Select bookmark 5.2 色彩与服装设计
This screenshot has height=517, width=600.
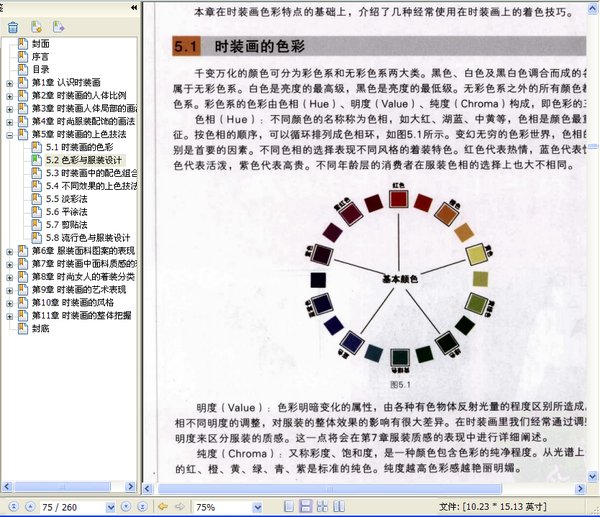click(x=84, y=160)
